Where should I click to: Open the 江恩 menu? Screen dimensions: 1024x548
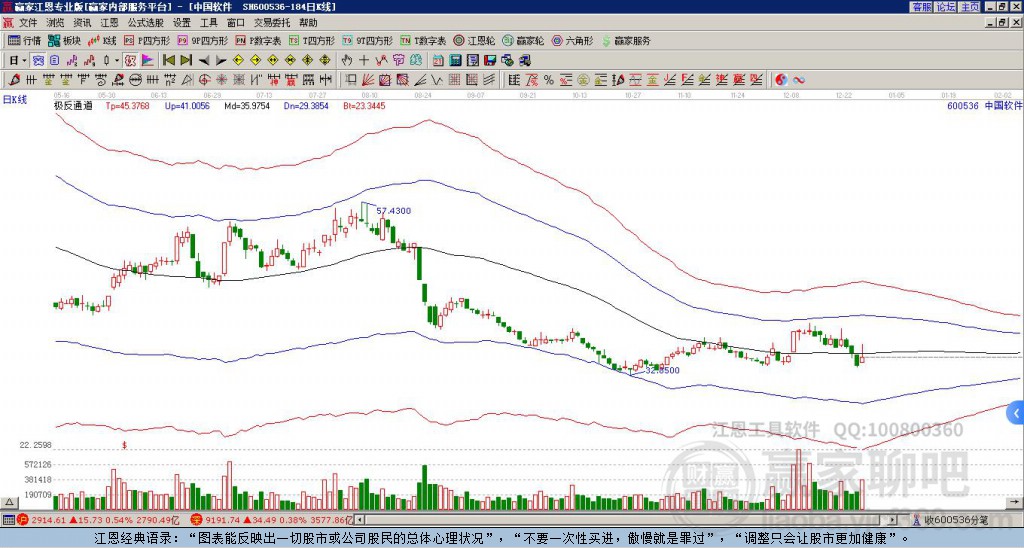109,23
